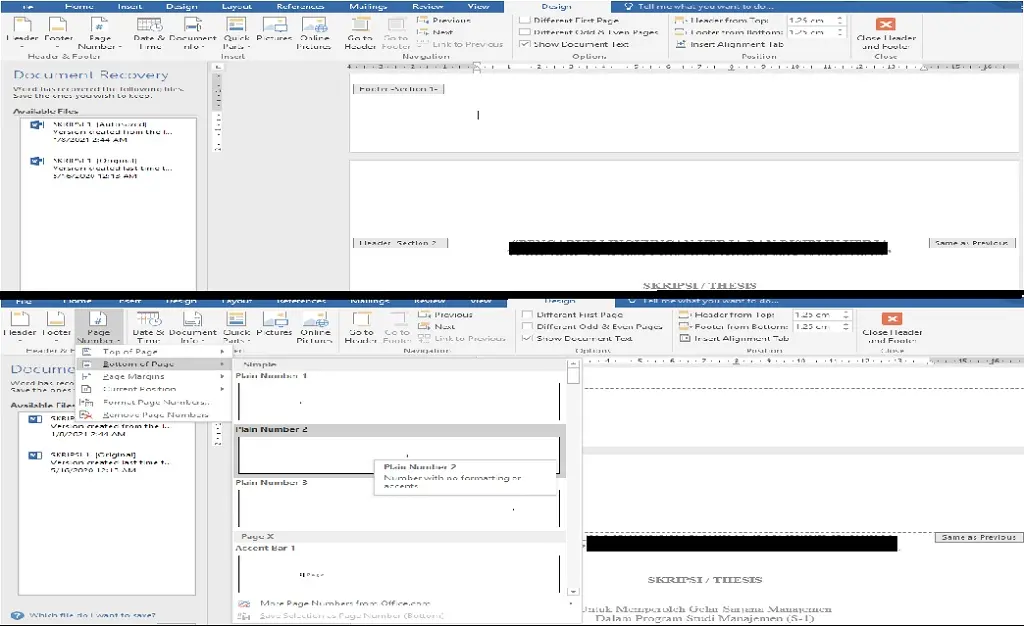Screen dimensions: 1024x626
Task: Open Footer gallery in upper Word window
Action: click(58, 33)
